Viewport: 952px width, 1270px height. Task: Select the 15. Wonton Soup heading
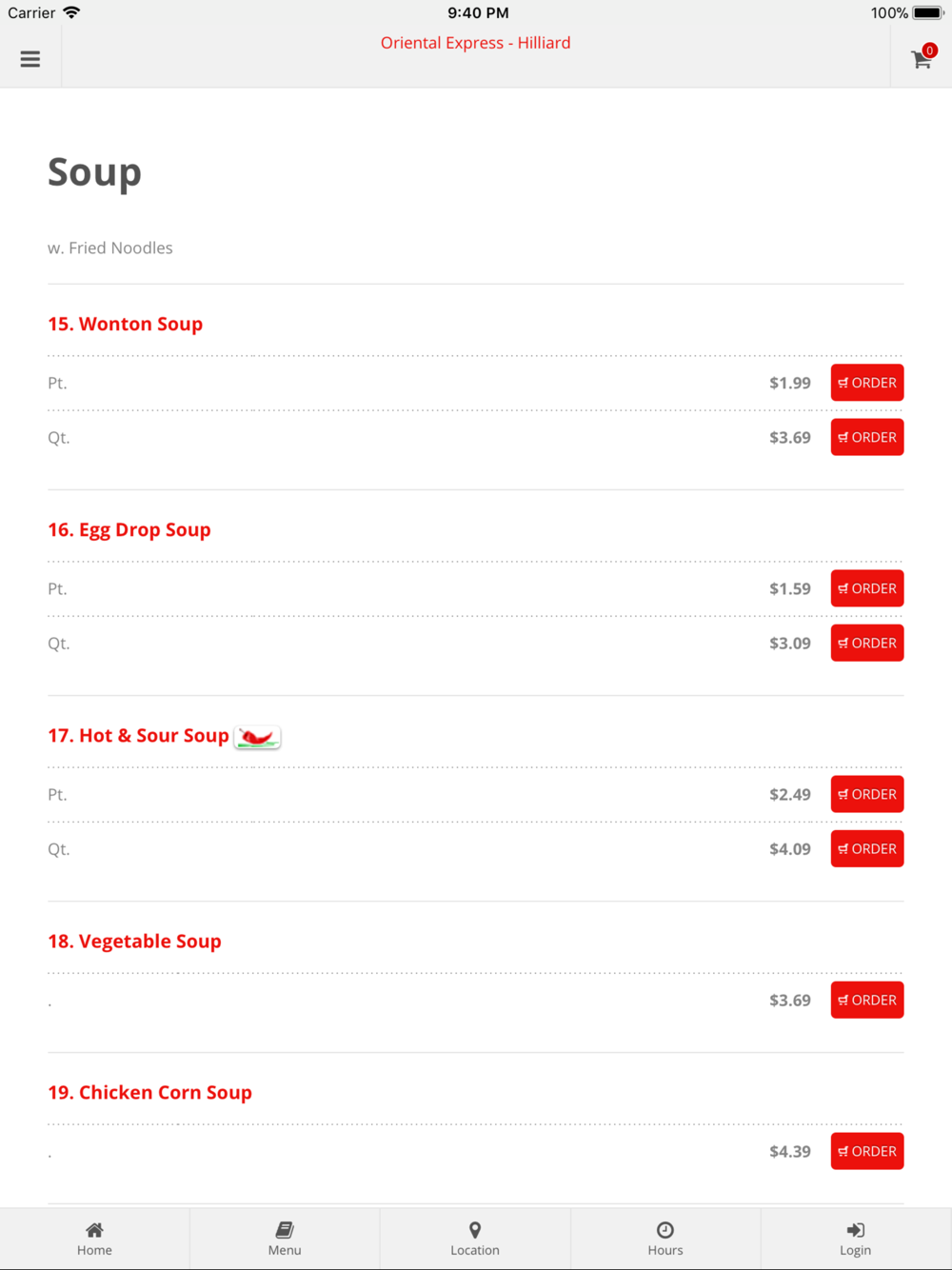coord(126,324)
